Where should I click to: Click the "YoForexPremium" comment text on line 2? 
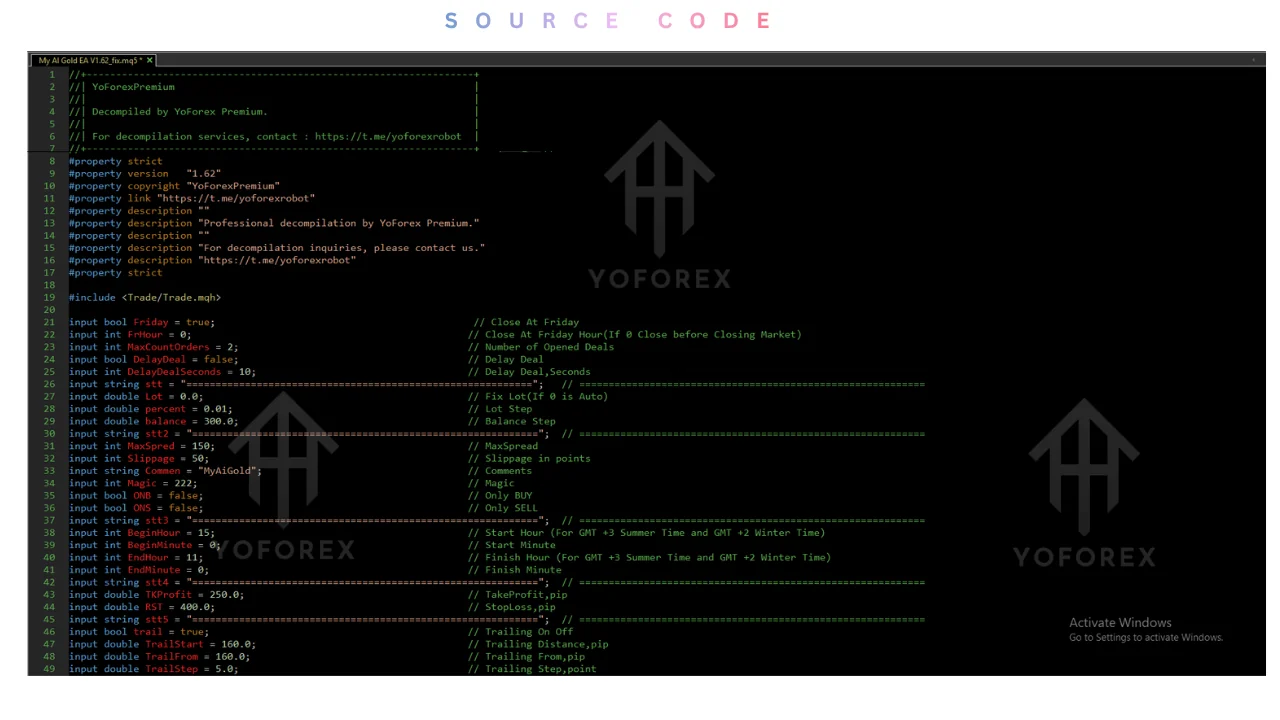click(x=133, y=87)
